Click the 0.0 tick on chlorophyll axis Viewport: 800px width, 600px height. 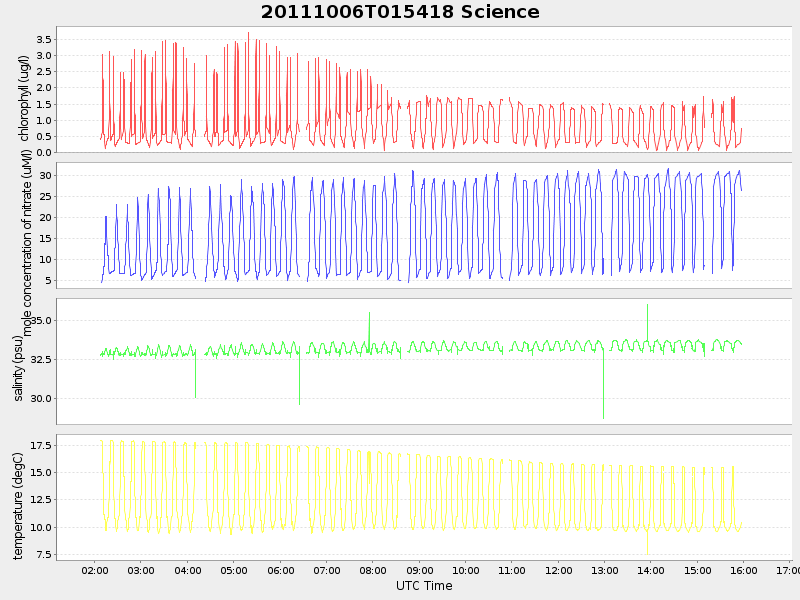tap(43, 152)
